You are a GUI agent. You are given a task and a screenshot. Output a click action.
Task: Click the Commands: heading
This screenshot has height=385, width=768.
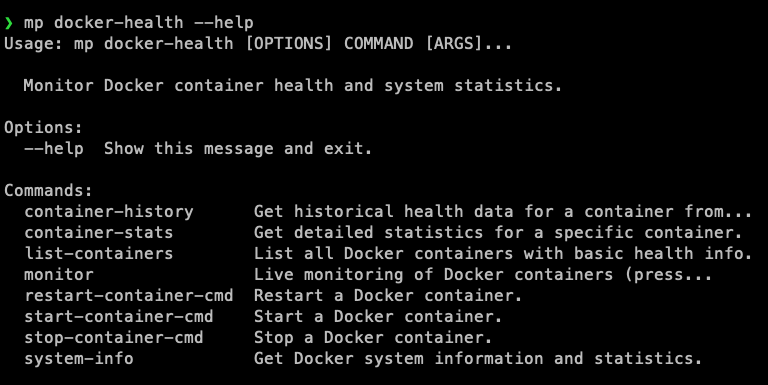48,190
